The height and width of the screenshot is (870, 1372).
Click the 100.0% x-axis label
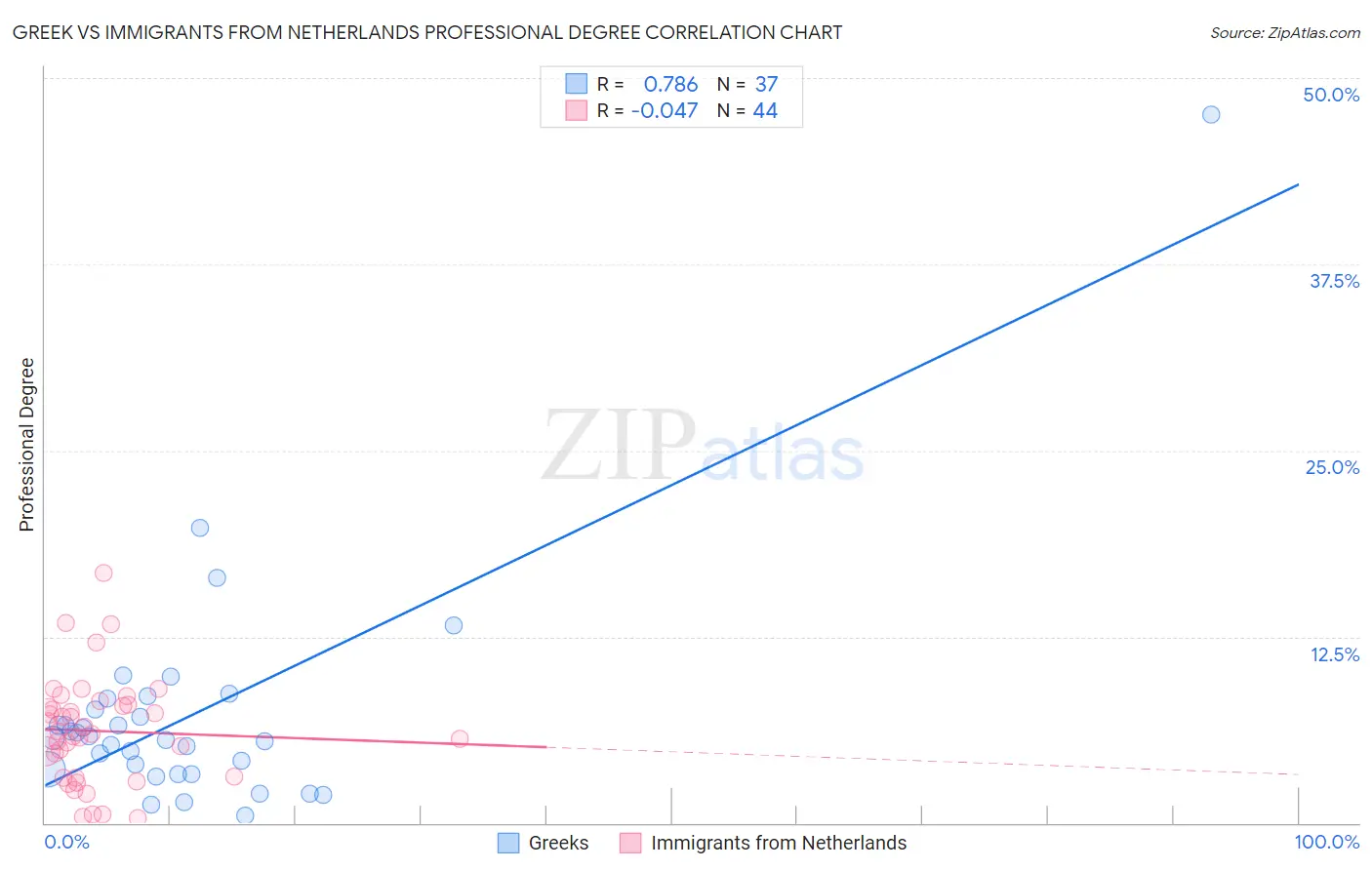coord(1327,842)
